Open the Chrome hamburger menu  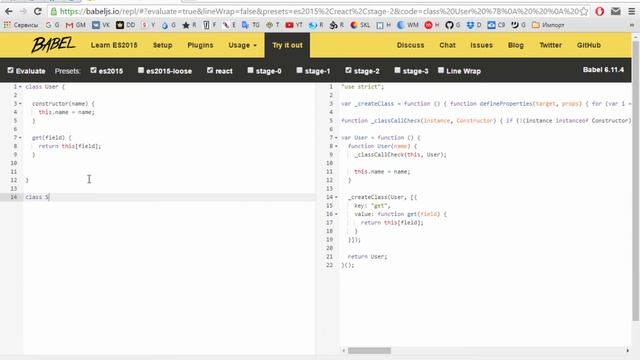pos(631,11)
